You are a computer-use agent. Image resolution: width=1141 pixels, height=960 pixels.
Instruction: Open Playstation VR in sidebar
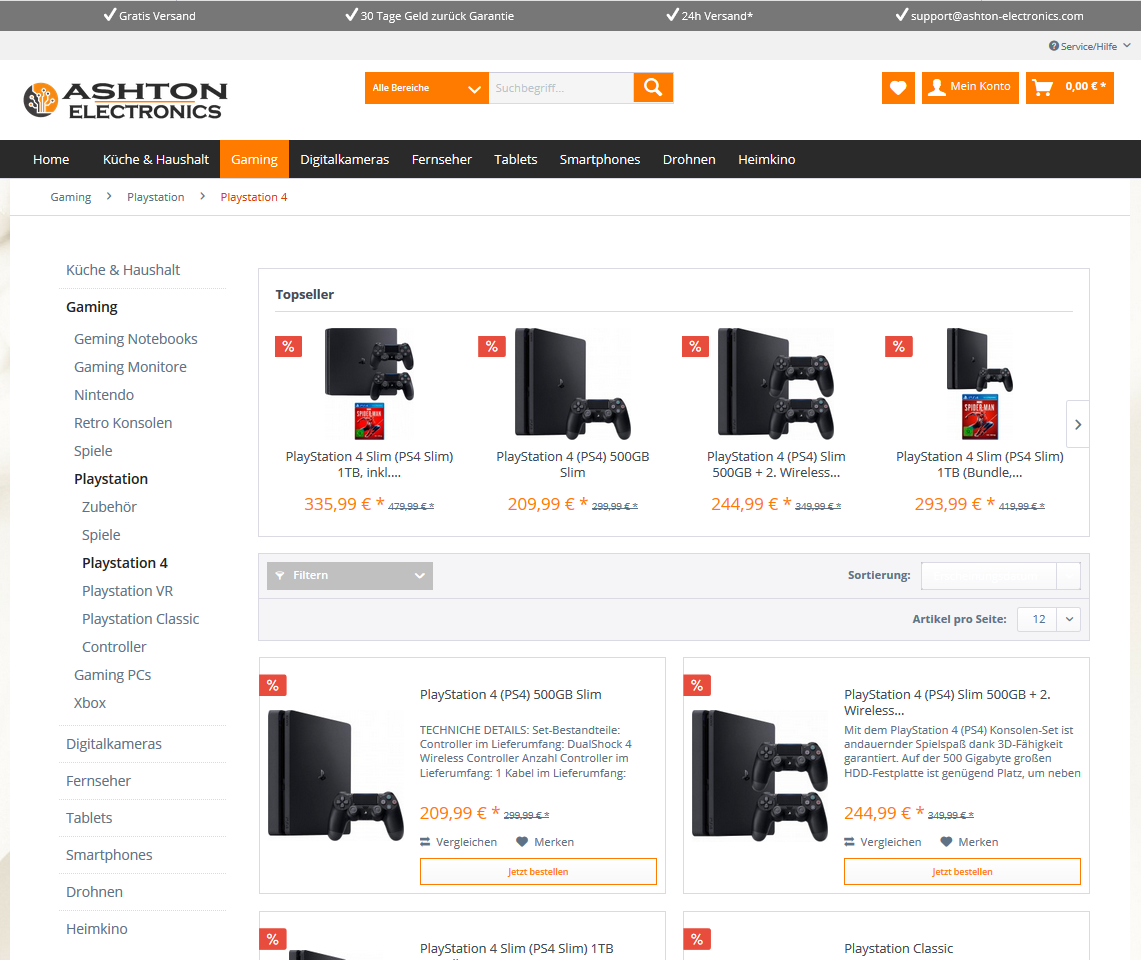pos(127,591)
